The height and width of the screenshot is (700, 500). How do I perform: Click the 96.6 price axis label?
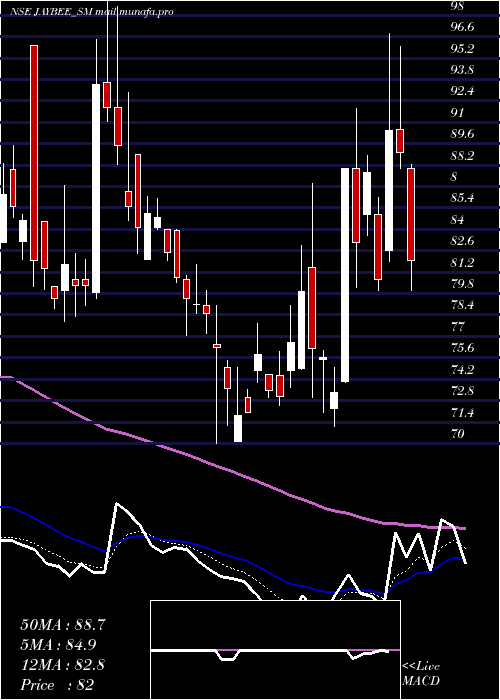click(462, 27)
